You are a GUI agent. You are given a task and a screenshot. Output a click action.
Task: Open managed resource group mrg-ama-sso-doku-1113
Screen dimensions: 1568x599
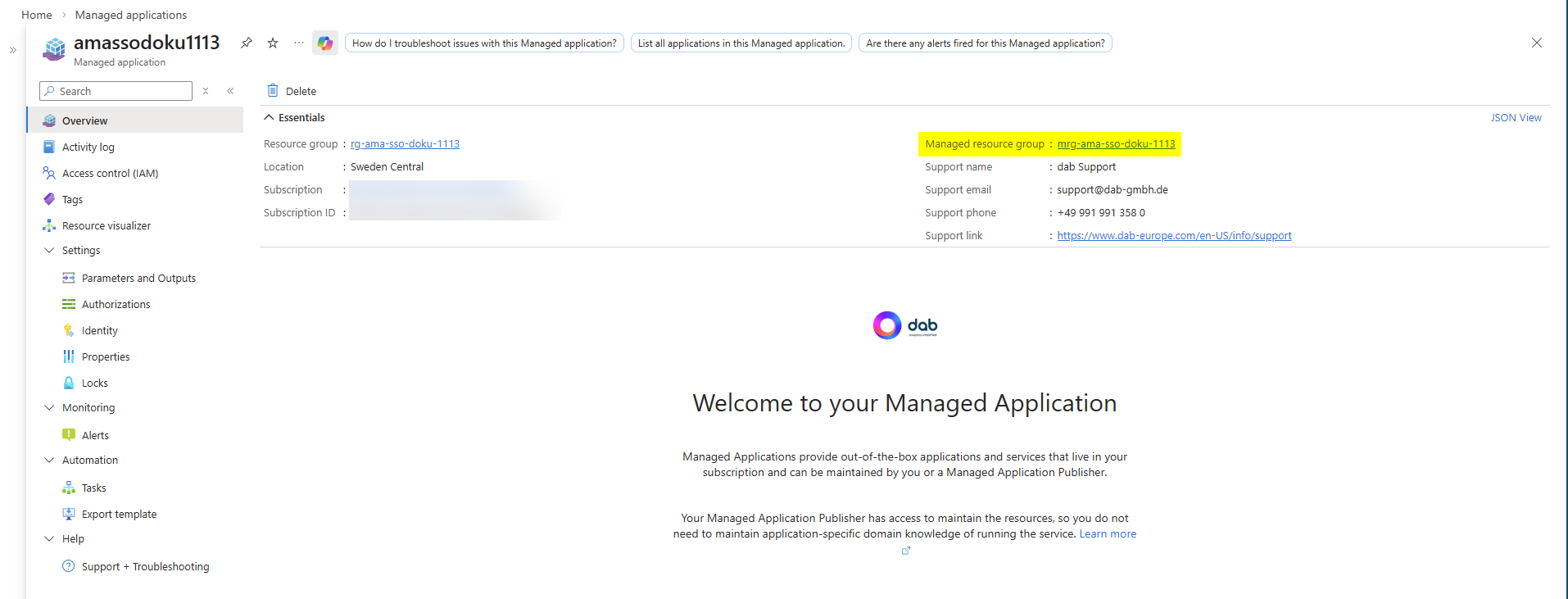[x=1116, y=144]
